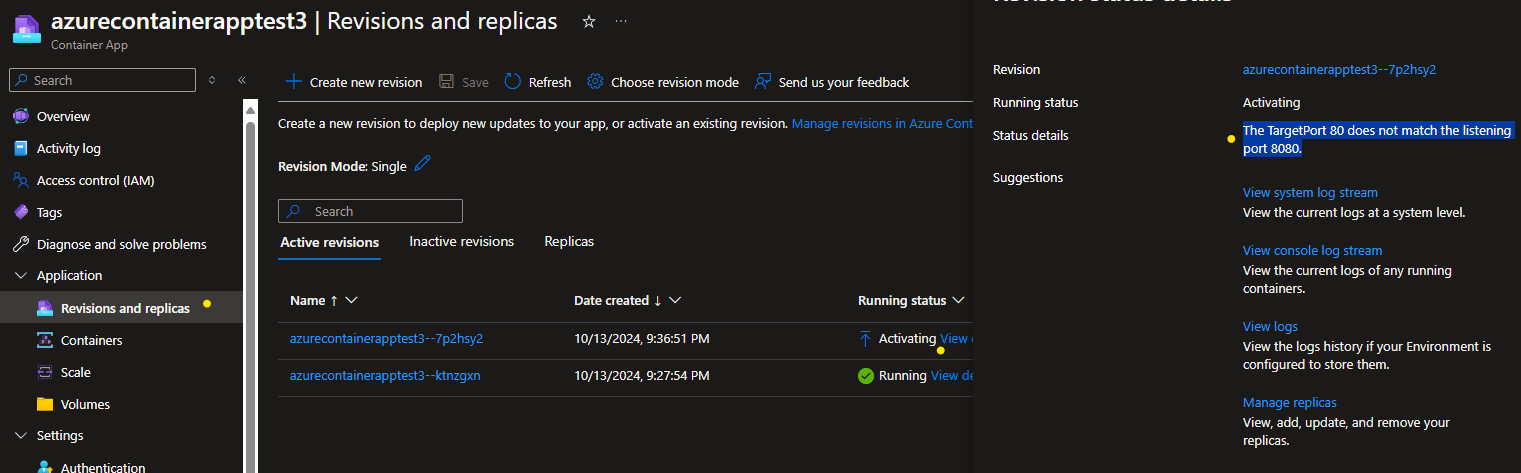1521x473 pixels.
Task: Open Manage revisions in Azure Container link
Action: click(x=882, y=123)
